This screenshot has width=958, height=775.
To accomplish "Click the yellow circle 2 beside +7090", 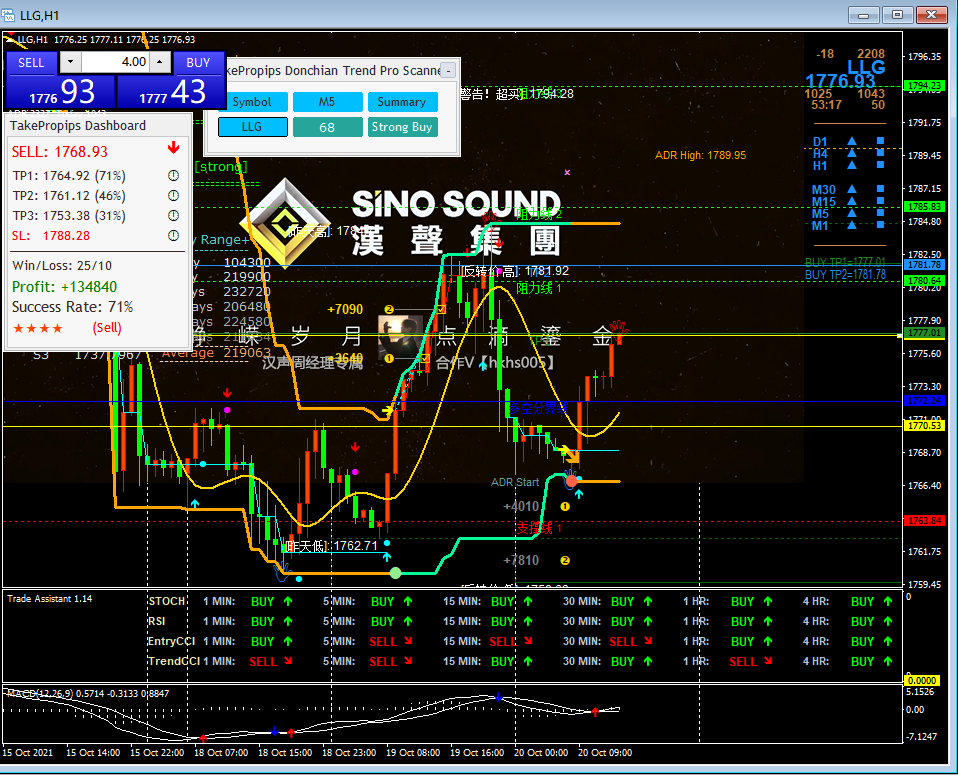I will click(x=389, y=309).
